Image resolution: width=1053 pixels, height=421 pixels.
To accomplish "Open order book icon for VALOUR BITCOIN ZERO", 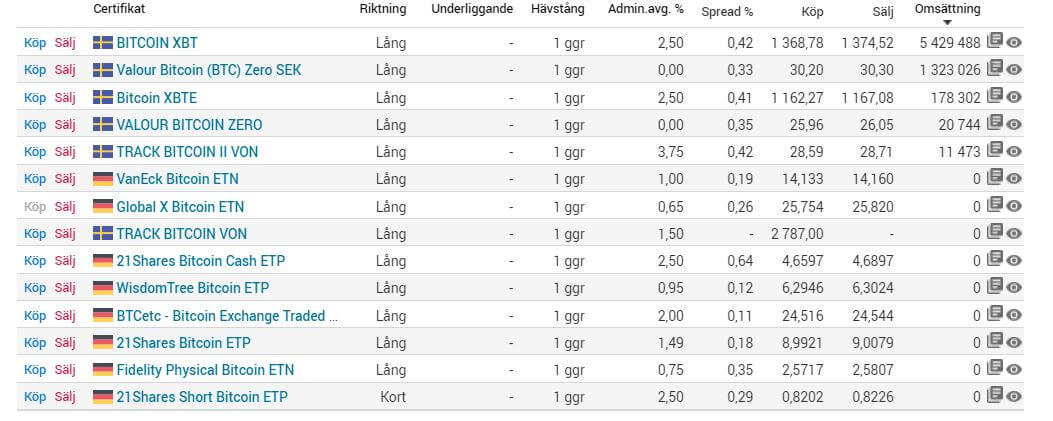I will point(995,123).
